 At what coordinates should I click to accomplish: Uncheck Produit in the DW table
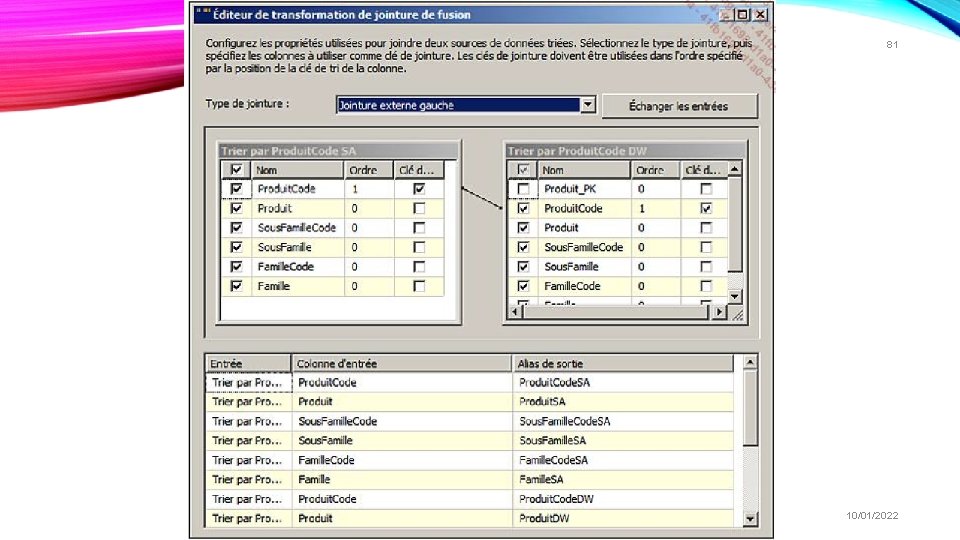523,228
